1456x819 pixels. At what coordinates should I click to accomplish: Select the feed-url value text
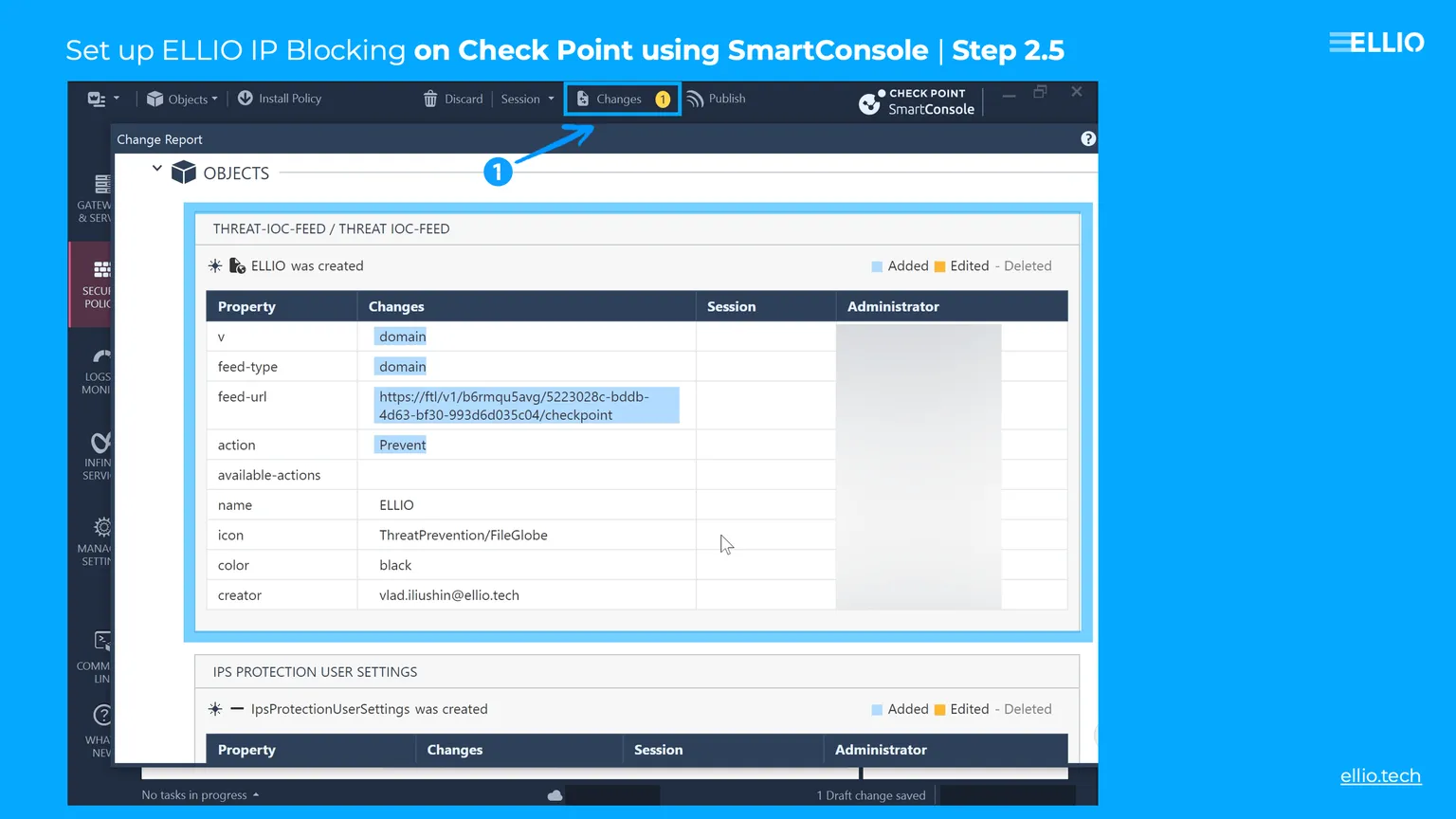[526, 406]
